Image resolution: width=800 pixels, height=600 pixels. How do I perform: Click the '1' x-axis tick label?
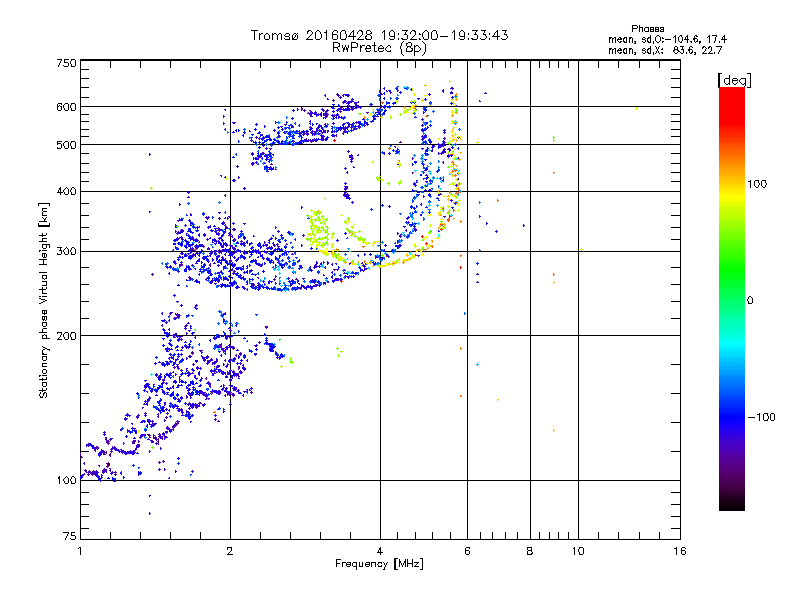click(80, 551)
